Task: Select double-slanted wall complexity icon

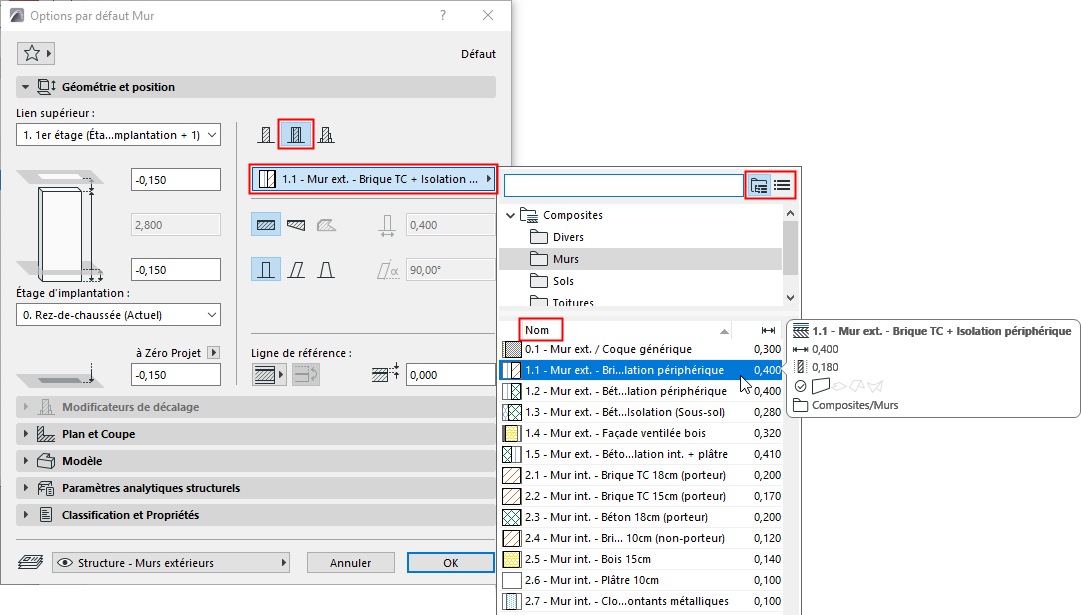Action: pyautogui.click(x=326, y=270)
